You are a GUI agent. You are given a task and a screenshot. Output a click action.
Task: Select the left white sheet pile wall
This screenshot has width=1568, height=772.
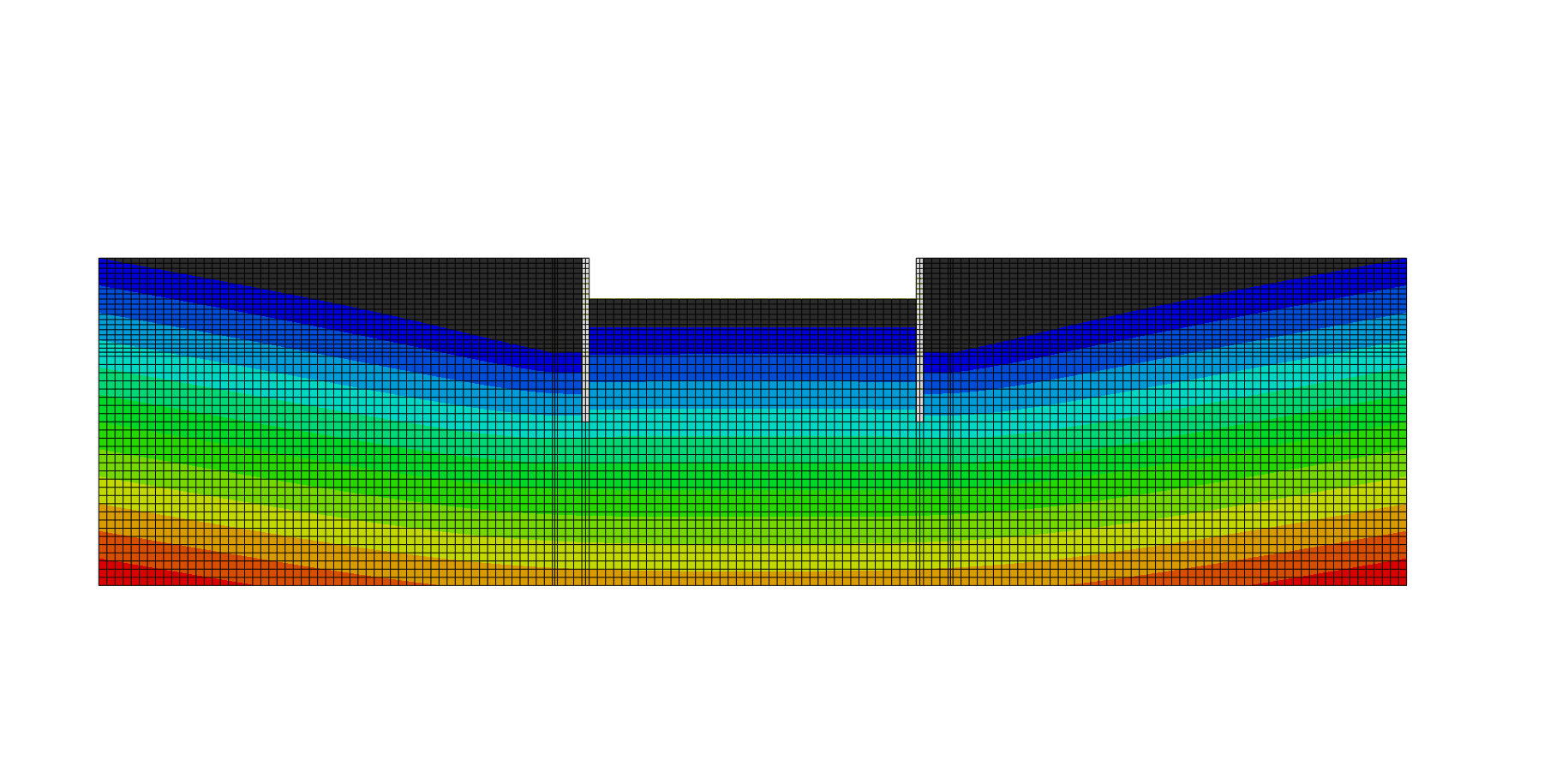tap(586, 339)
